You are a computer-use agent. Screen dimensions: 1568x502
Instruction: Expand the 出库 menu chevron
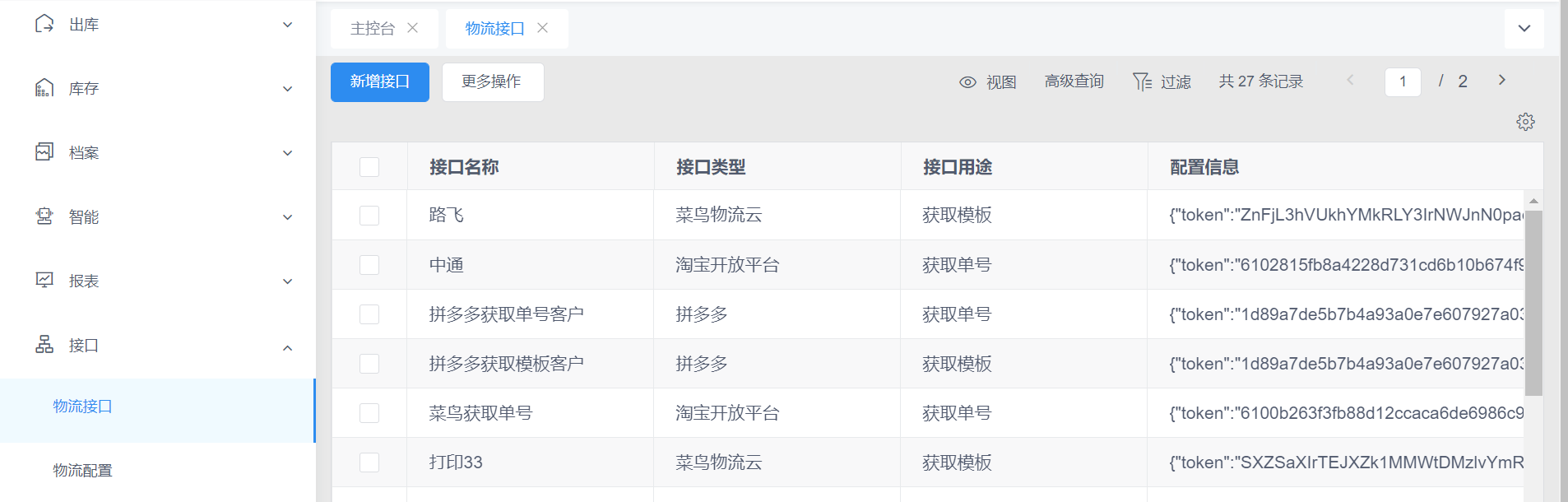click(288, 25)
